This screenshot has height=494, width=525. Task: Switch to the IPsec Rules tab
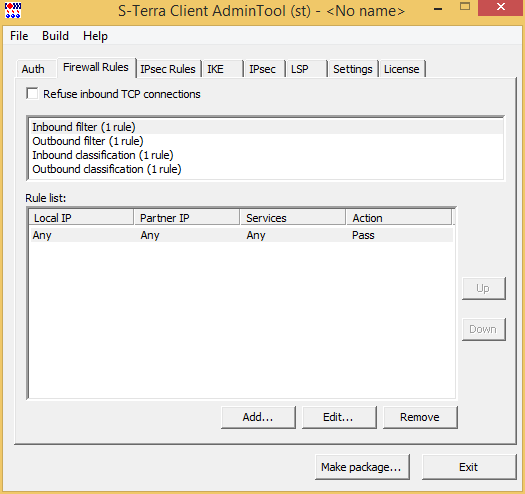[x=168, y=69]
